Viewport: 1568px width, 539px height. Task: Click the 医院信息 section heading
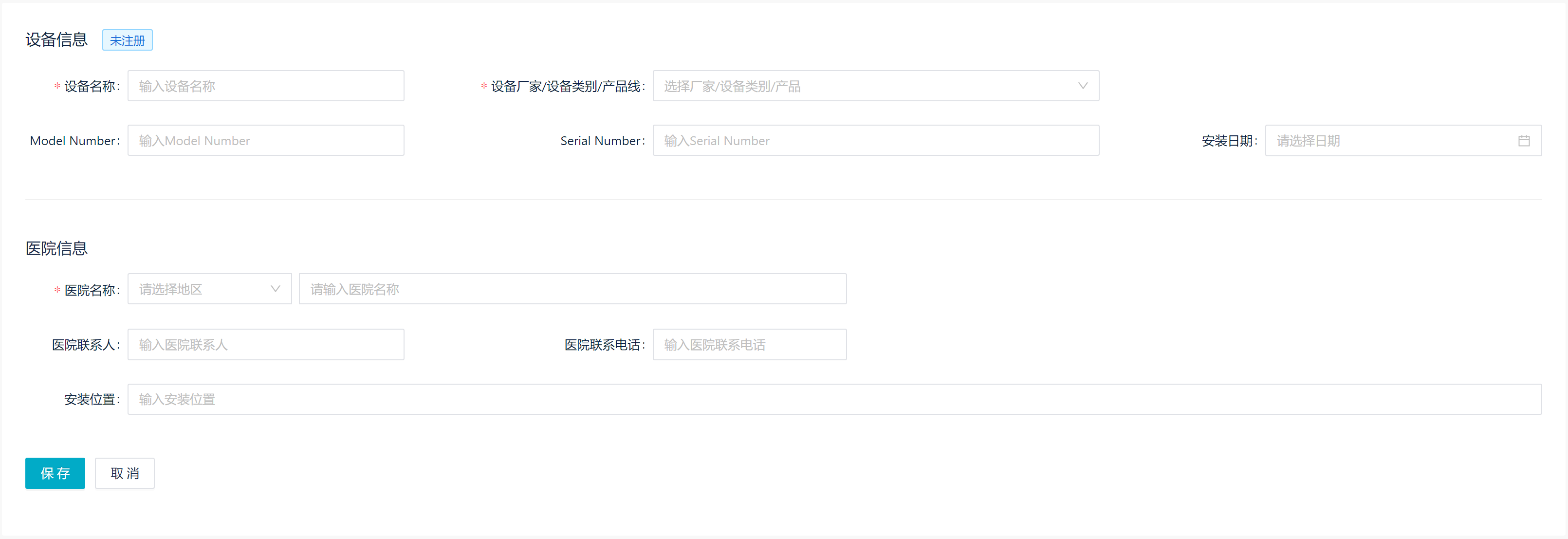pos(56,248)
